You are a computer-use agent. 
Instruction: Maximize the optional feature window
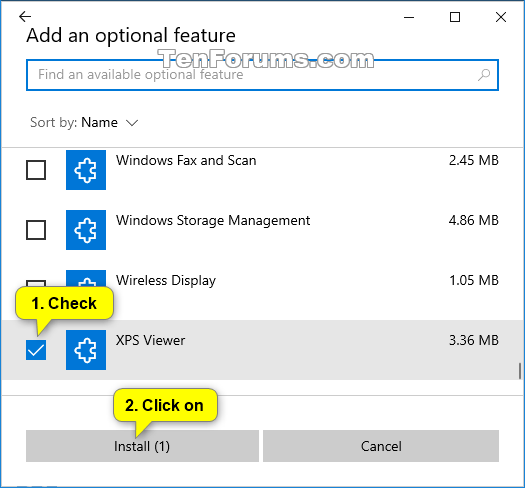tap(455, 17)
